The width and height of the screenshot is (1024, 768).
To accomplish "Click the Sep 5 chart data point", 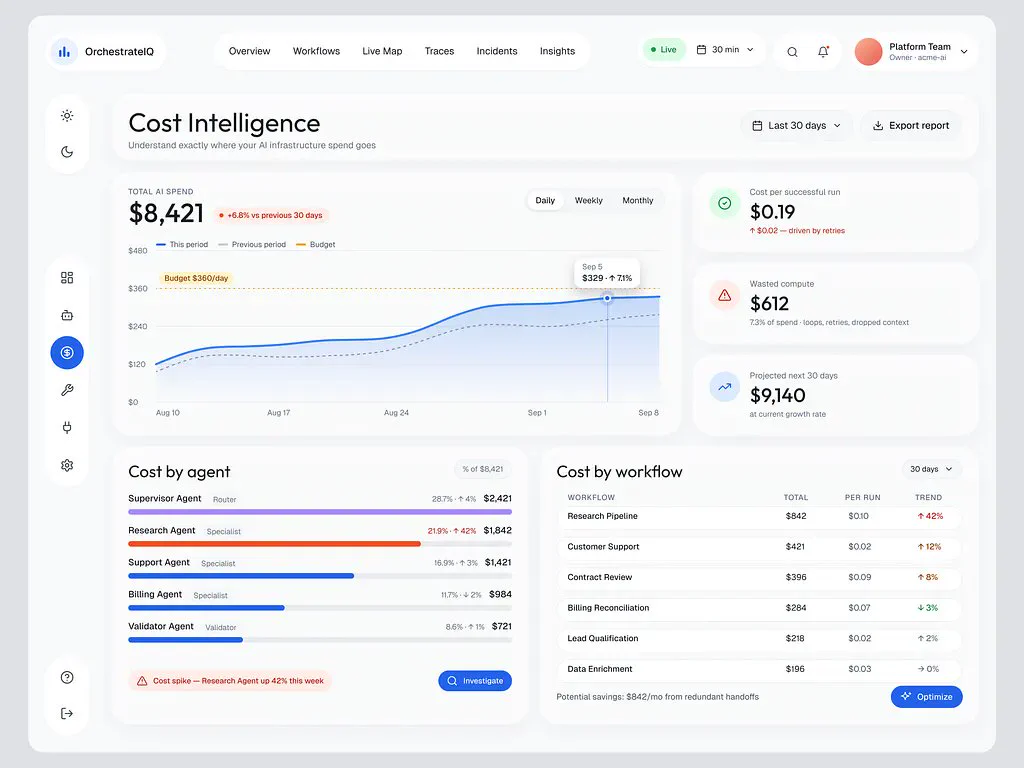I will click(x=607, y=298).
